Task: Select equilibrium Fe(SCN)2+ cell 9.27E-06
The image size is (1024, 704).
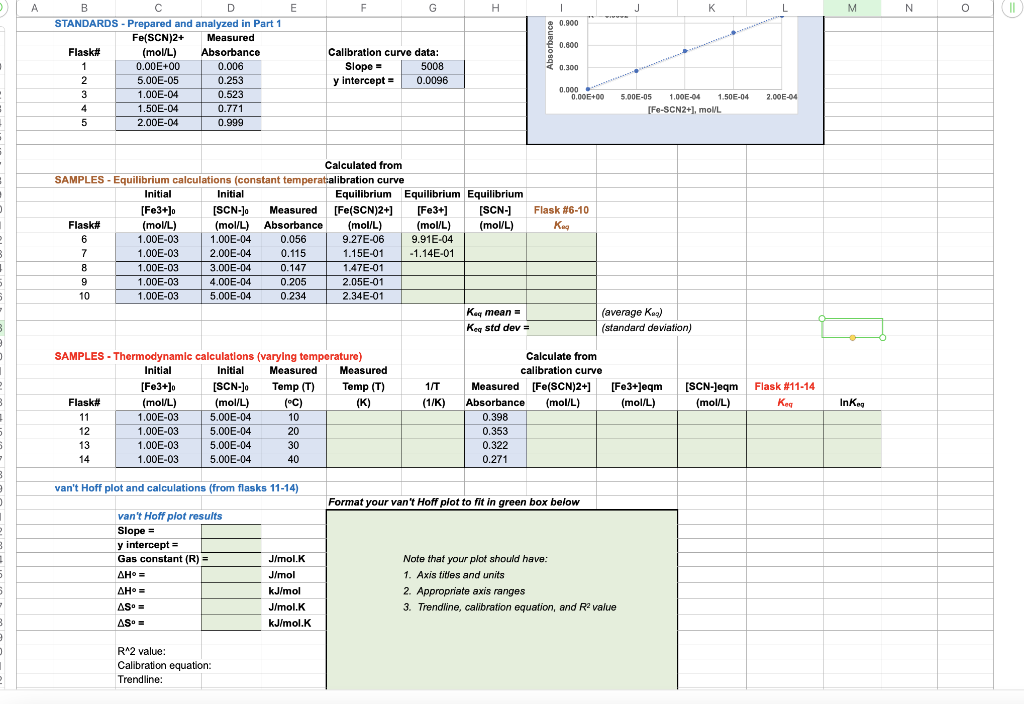Action: coord(363,240)
